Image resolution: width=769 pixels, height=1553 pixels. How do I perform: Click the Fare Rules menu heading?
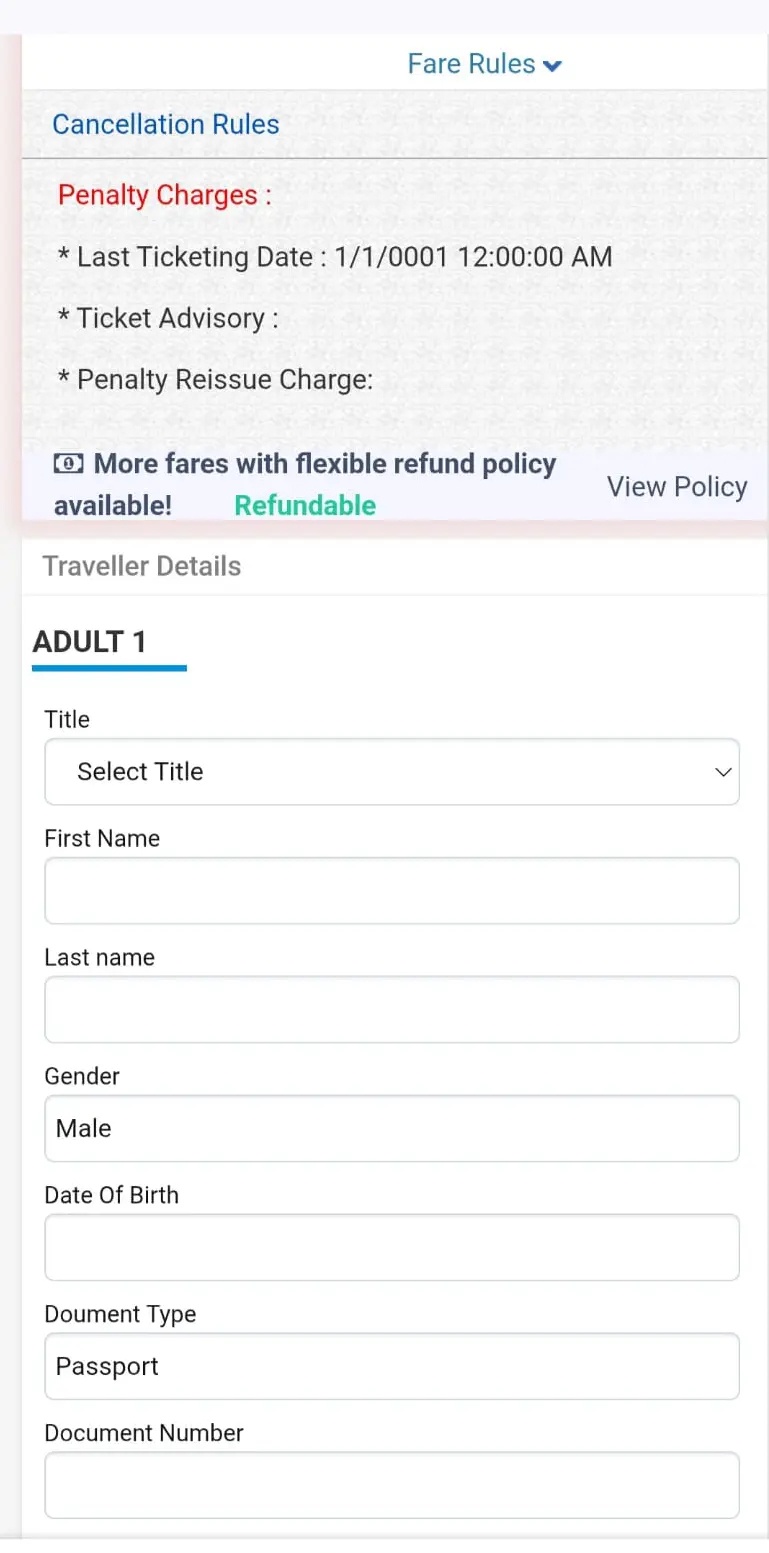click(x=471, y=63)
